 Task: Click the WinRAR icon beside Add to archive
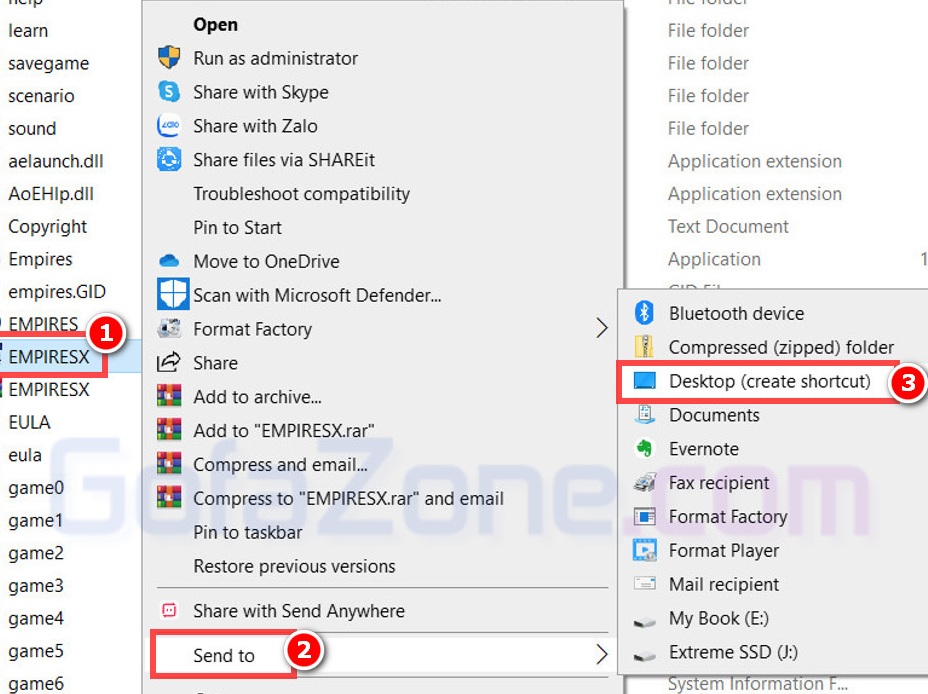tap(169, 397)
